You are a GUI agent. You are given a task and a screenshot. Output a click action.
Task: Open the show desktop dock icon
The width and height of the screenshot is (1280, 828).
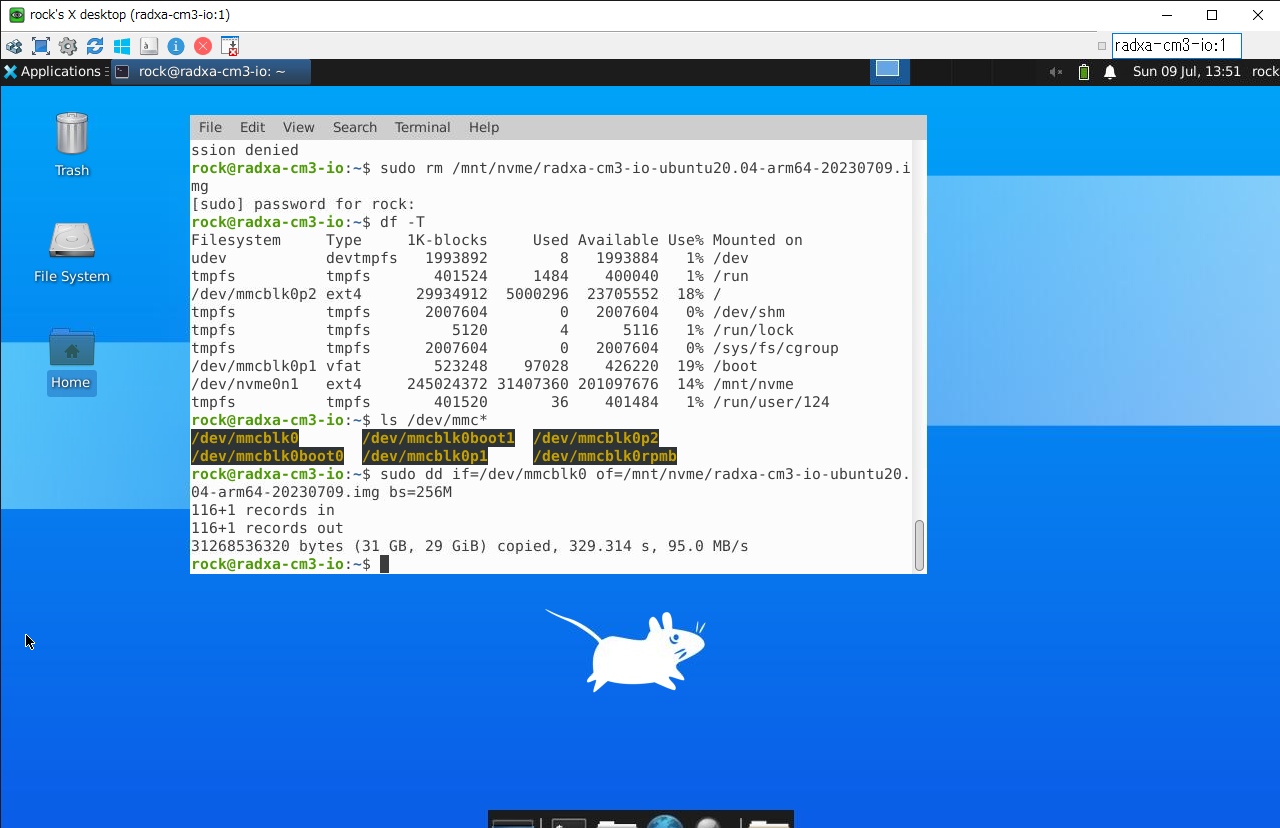click(x=514, y=822)
